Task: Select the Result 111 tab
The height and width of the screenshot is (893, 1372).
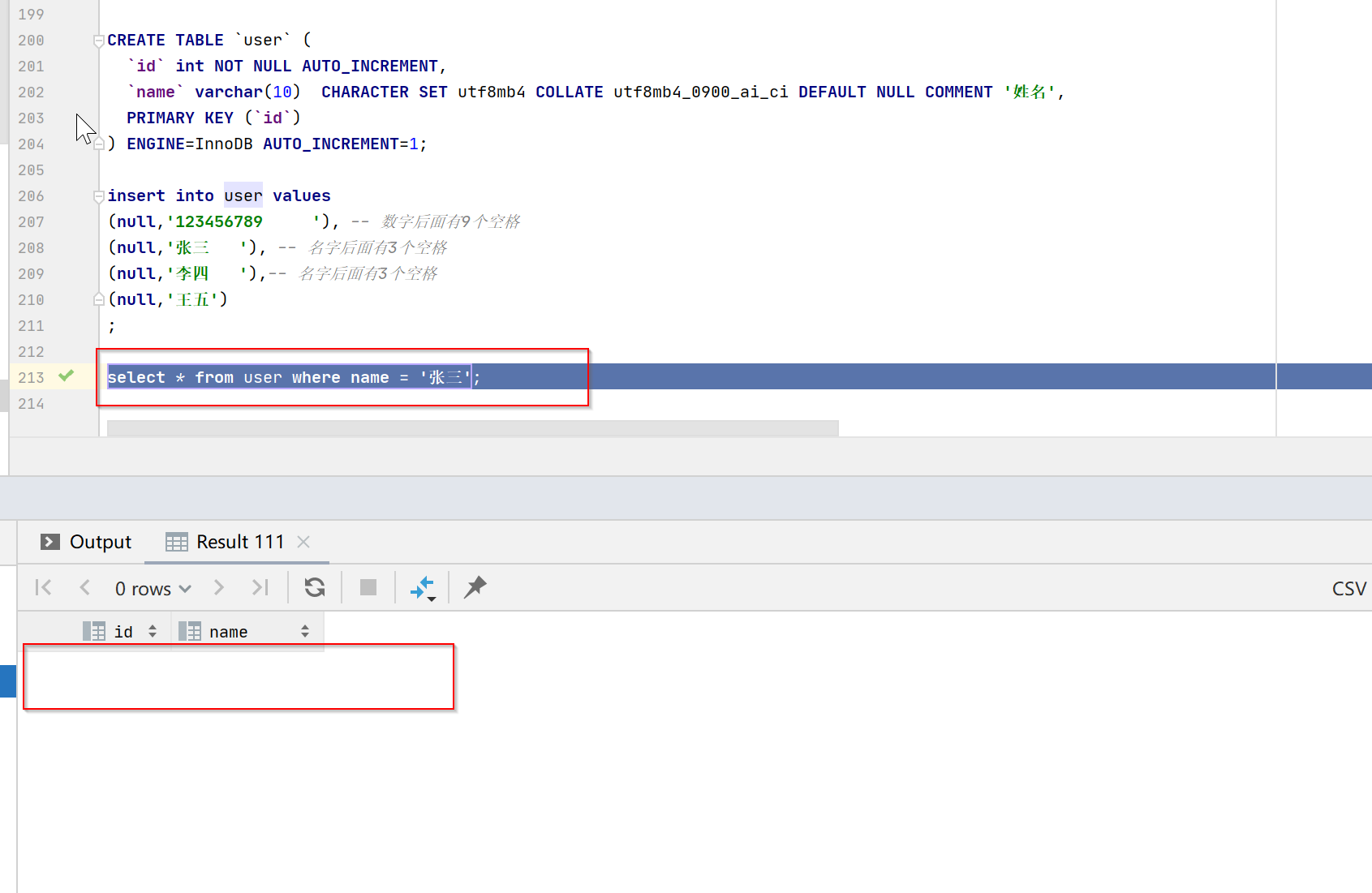Action: (x=239, y=541)
